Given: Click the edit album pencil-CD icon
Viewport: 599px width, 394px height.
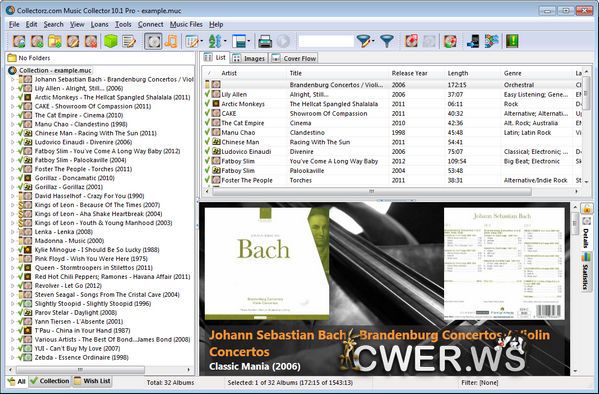Looking at the screenshot, I should (x=73, y=41).
